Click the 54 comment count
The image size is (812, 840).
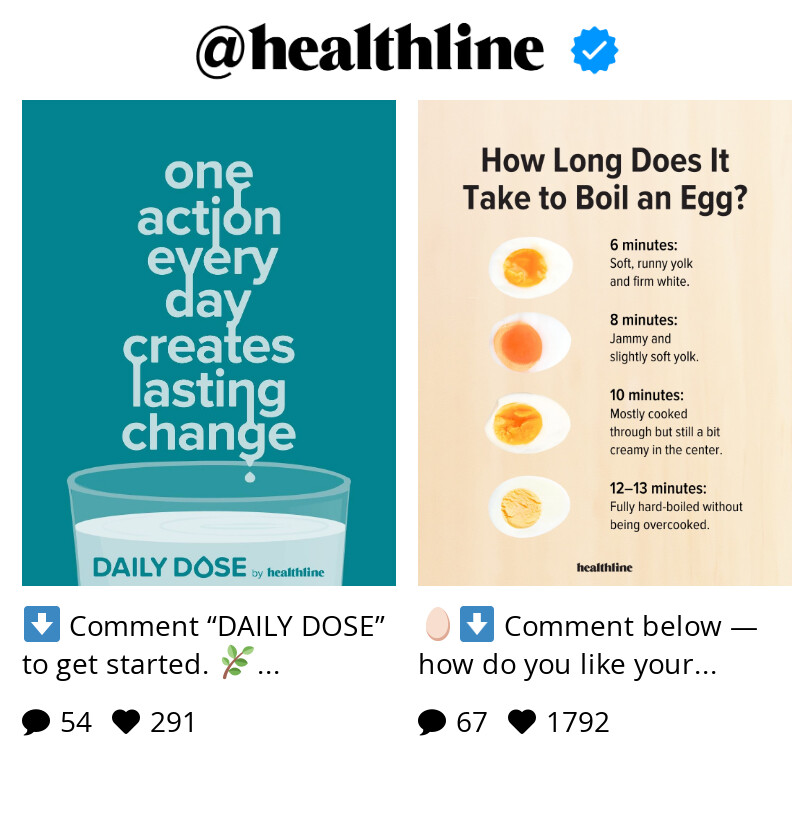(75, 721)
